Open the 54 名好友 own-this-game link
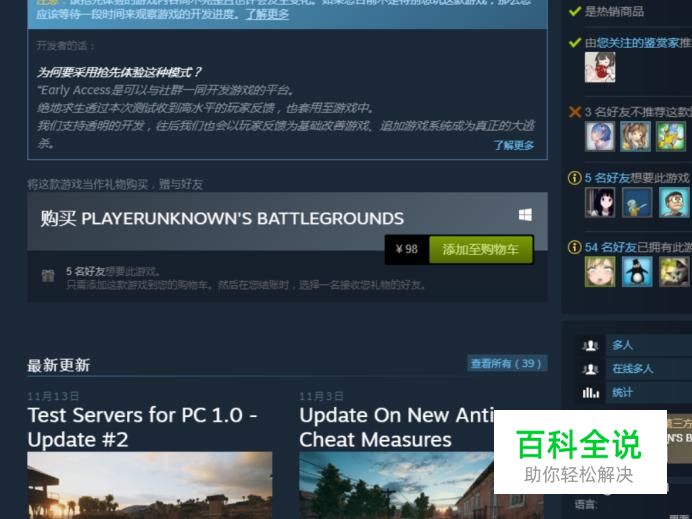Screen dimensions: 692x519 pos(610,247)
